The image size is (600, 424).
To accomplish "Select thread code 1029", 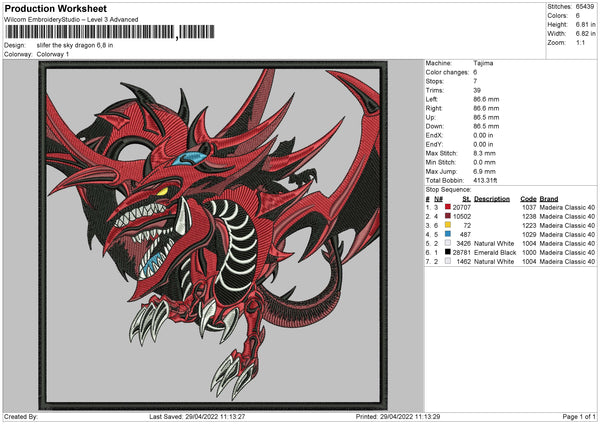I will pyautogui.click(x=529, y=234).
